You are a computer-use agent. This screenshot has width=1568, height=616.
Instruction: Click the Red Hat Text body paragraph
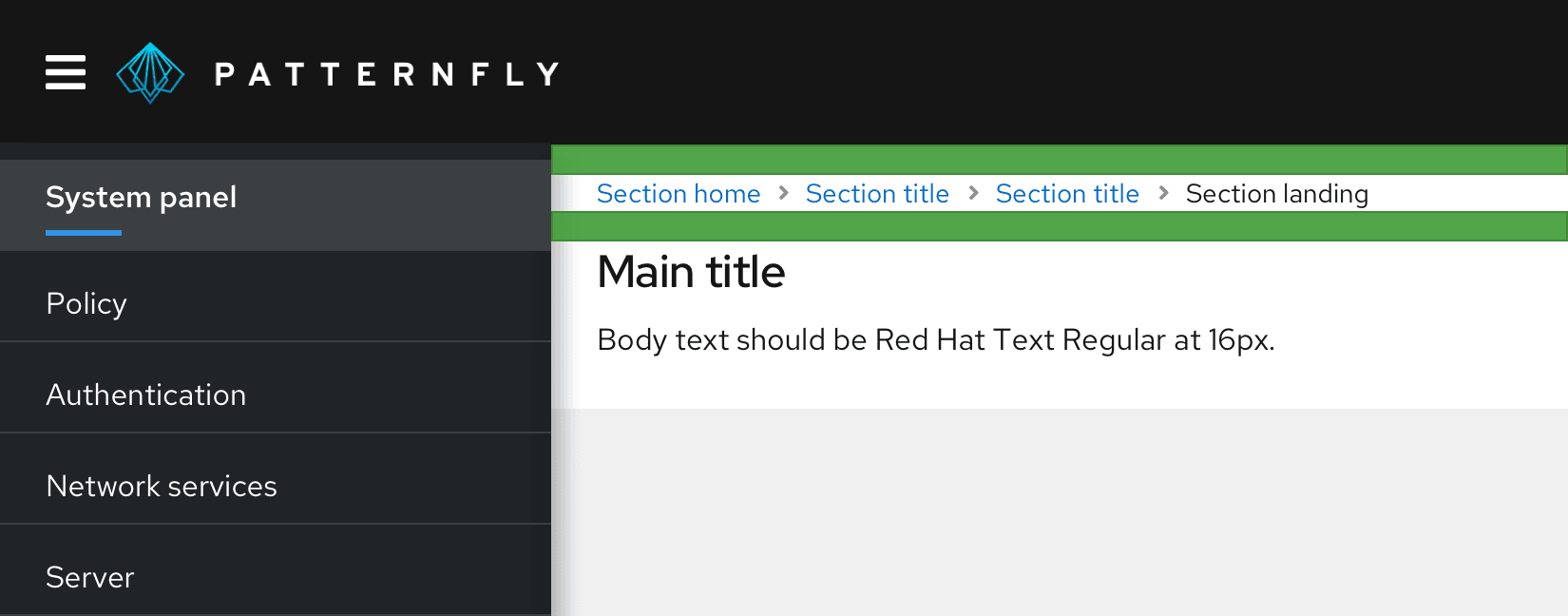pos(936,339)
